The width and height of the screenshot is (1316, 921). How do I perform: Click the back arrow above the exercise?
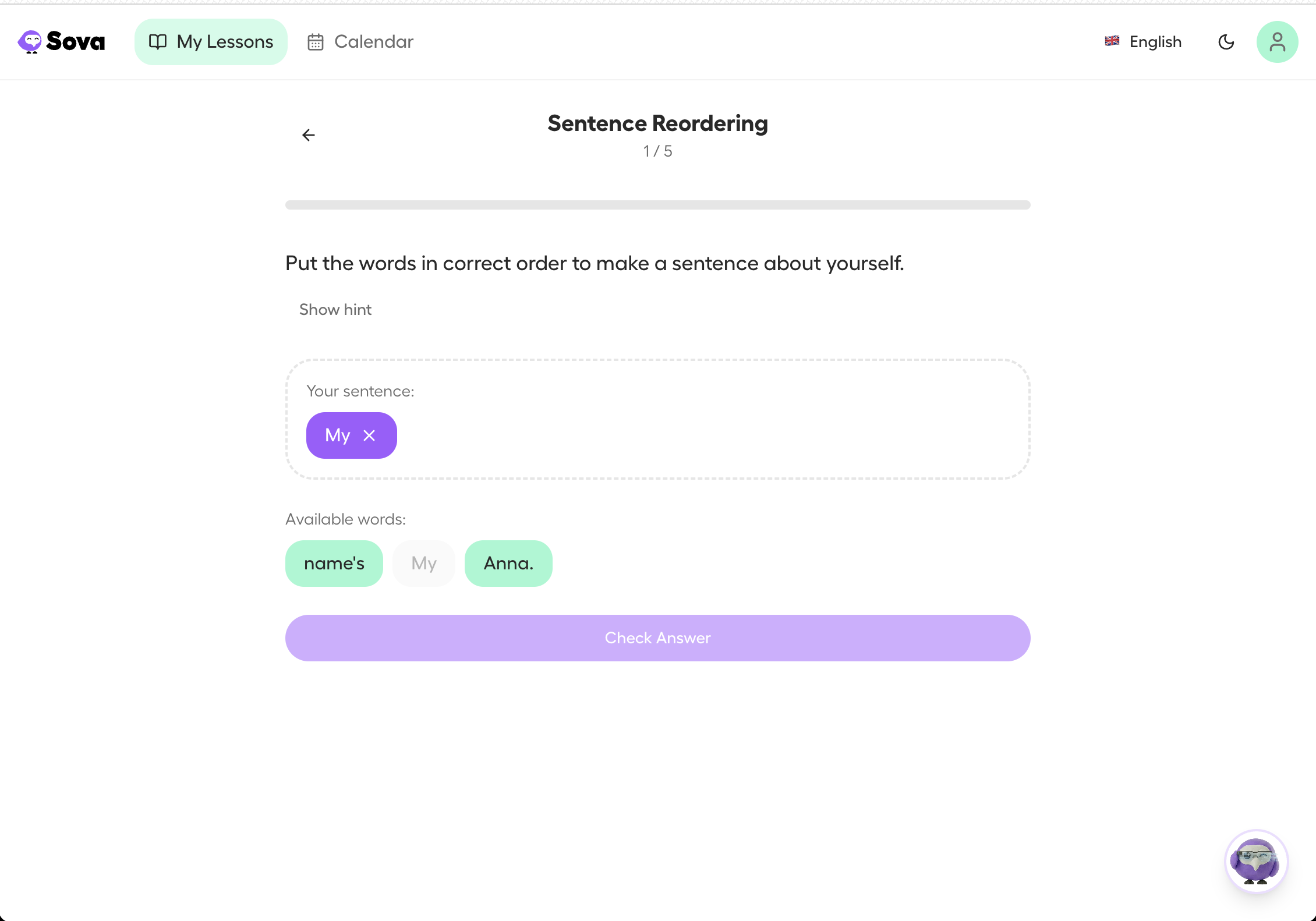[x=309, y=134]
